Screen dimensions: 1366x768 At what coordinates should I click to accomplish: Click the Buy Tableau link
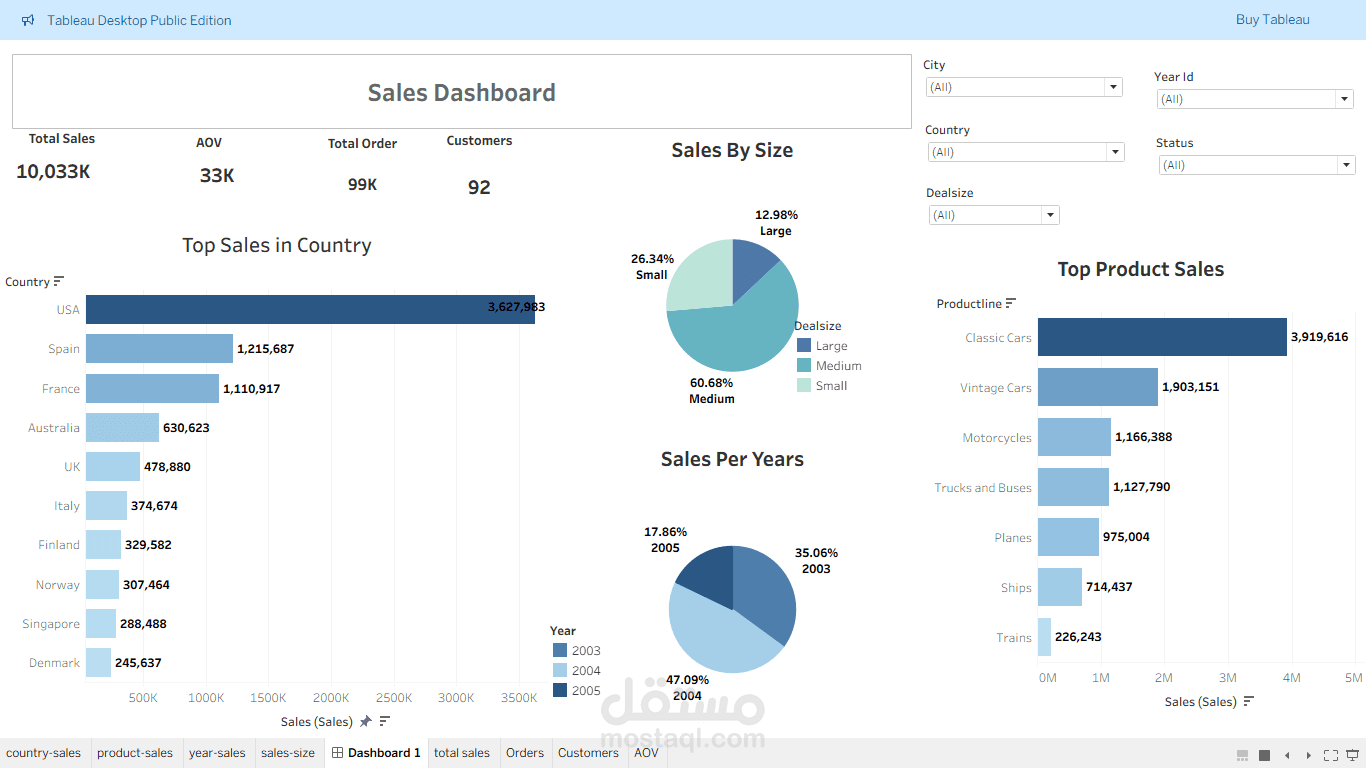point(1272,19)
